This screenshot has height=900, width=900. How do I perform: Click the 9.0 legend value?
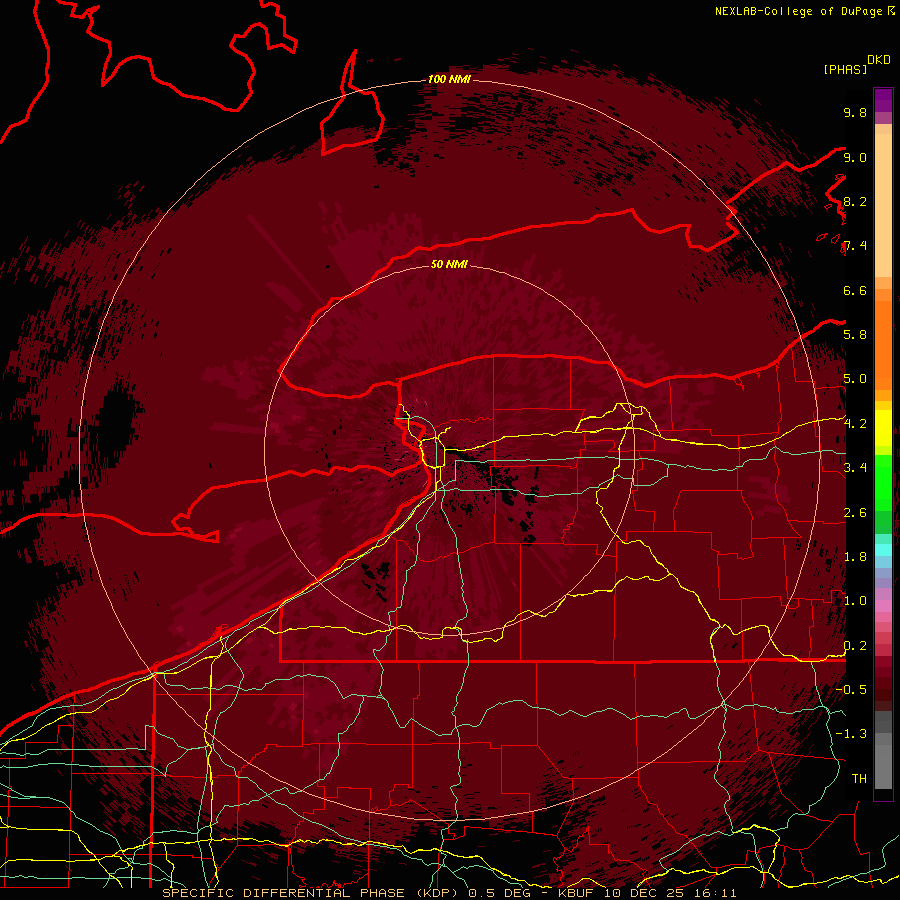(x=855, y=157)
